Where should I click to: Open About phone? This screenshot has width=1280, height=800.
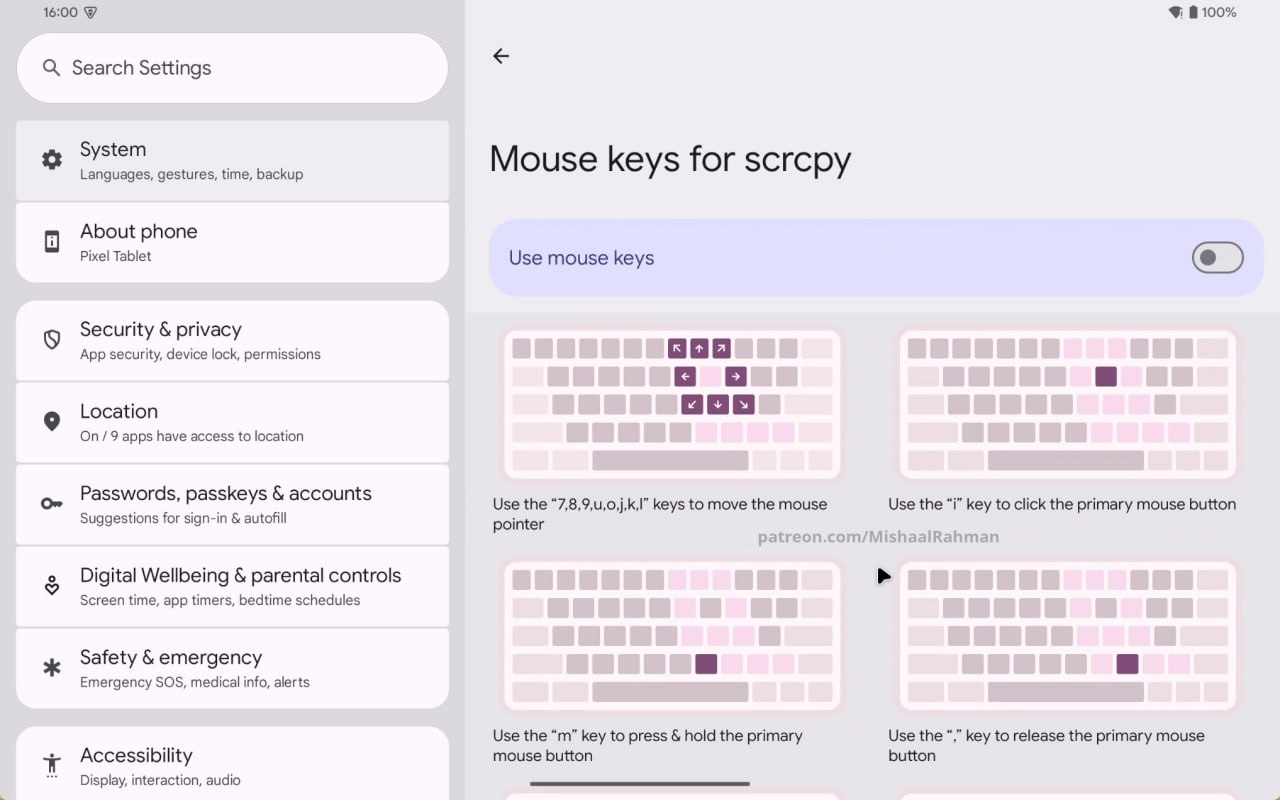click(232, 242)
